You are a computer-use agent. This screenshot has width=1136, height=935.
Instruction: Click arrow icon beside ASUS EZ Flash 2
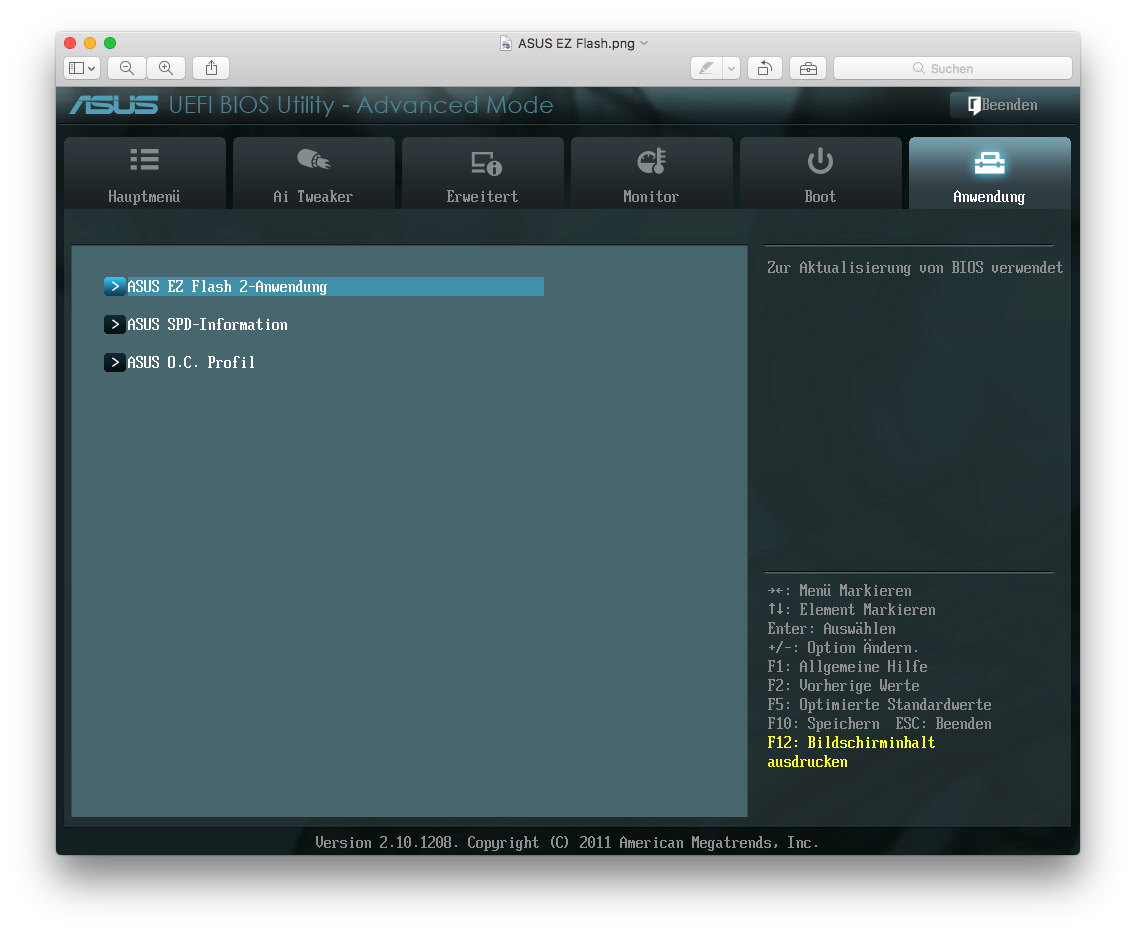(x=114, y=287)
